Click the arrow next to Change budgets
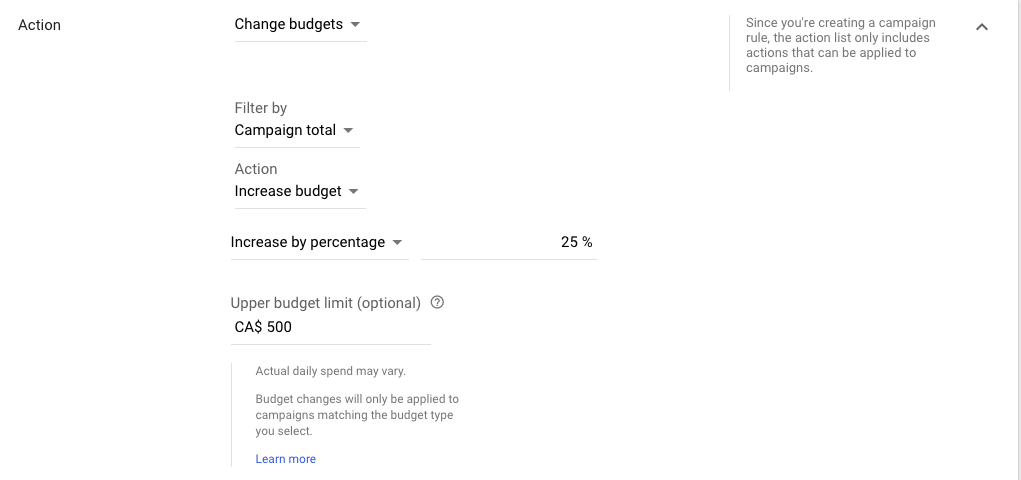 (x=355, y=24)
